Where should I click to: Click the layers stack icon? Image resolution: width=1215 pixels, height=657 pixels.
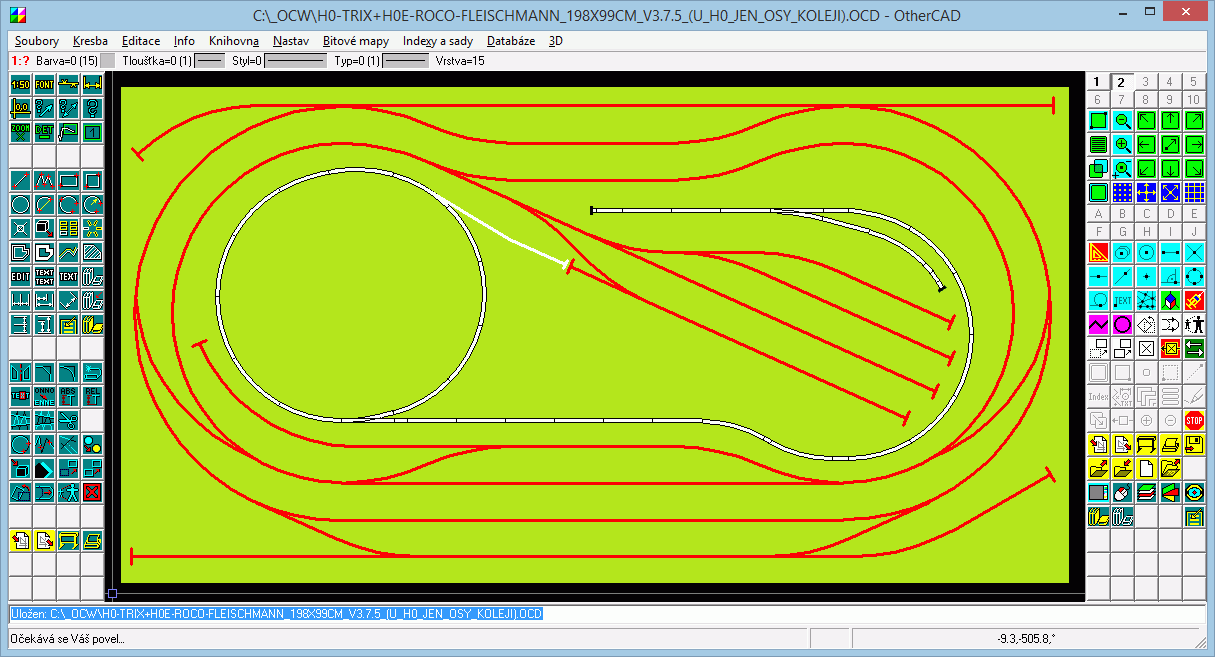(1146, 491)
